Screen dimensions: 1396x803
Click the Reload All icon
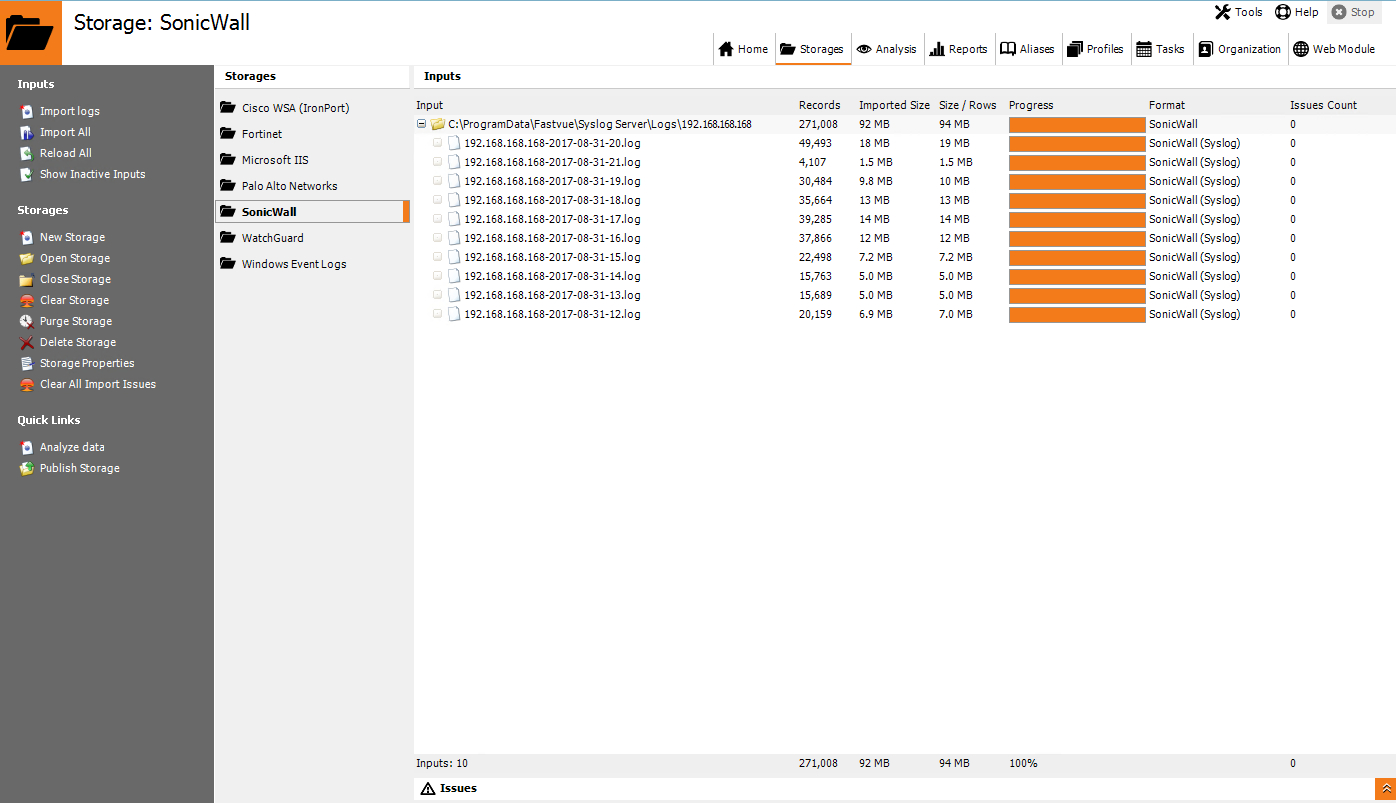[x=27, y=153]
